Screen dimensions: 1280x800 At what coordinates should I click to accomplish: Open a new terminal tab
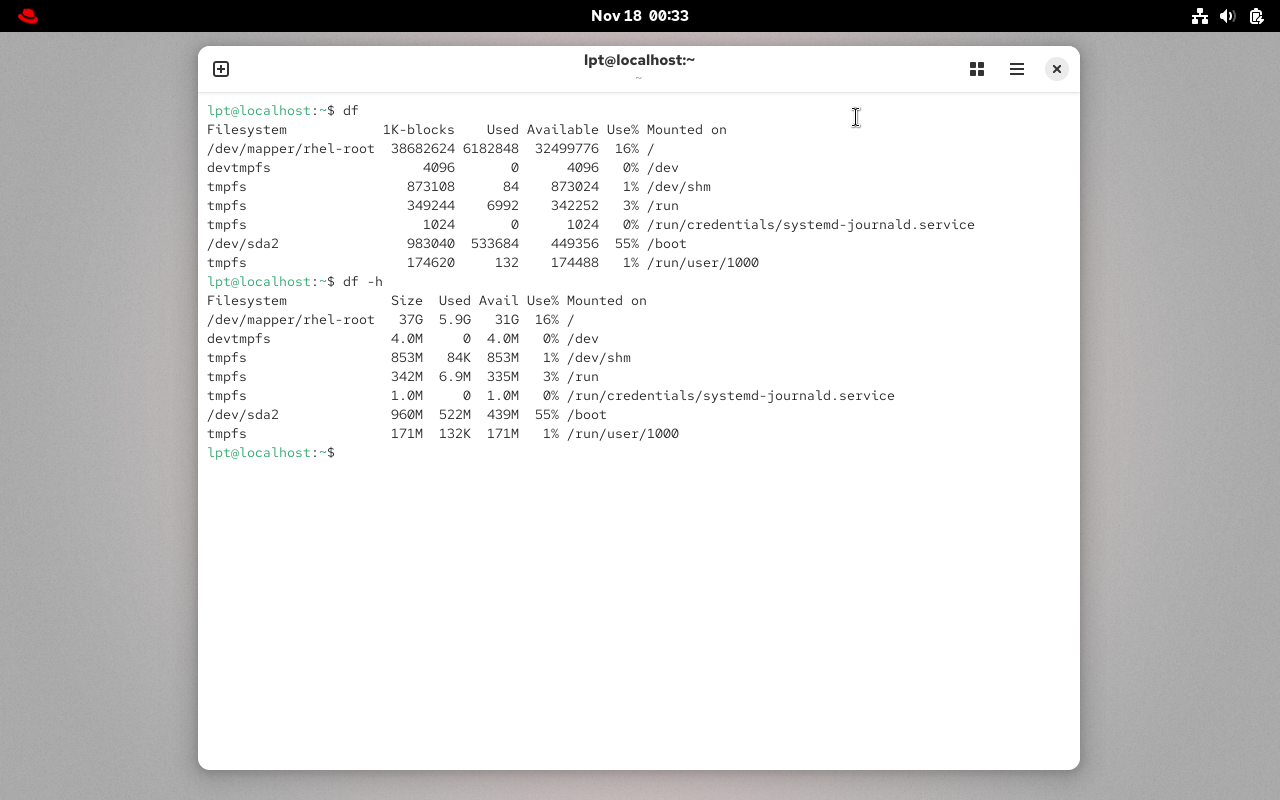point(221,69)
